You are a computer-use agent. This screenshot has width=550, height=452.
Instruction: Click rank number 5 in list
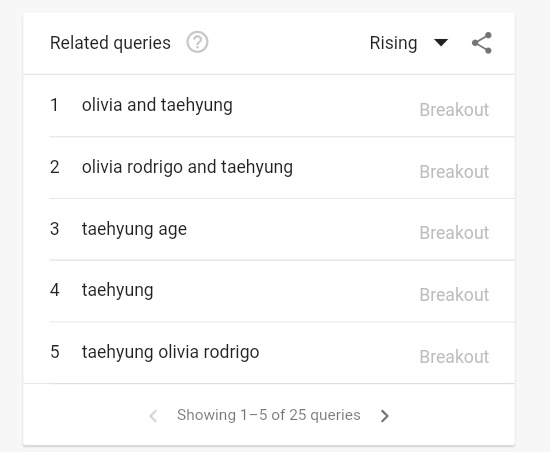pyautogui.click(x=55, y=352)
